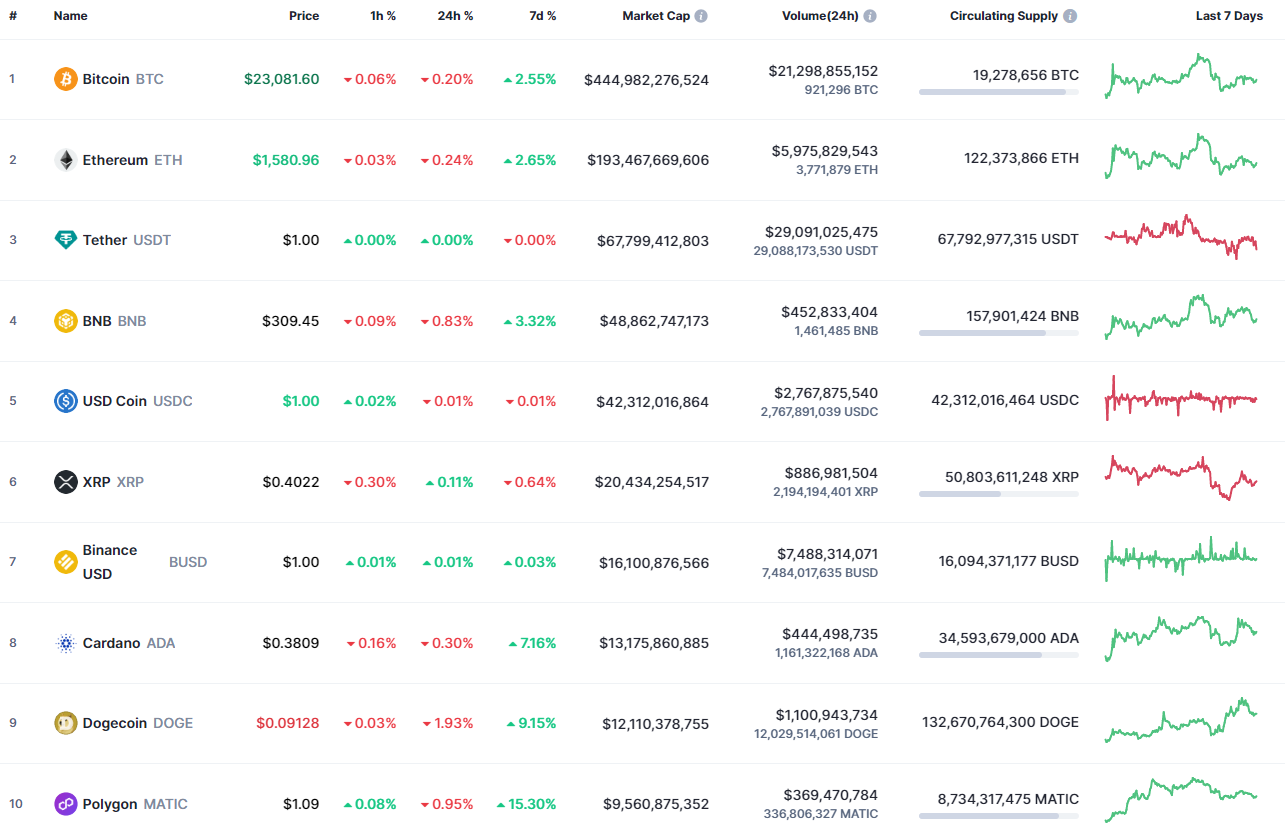The height and width of the screenshot is (837, 1285).
Task: Click the Tether logo icon
Action: 64,240
